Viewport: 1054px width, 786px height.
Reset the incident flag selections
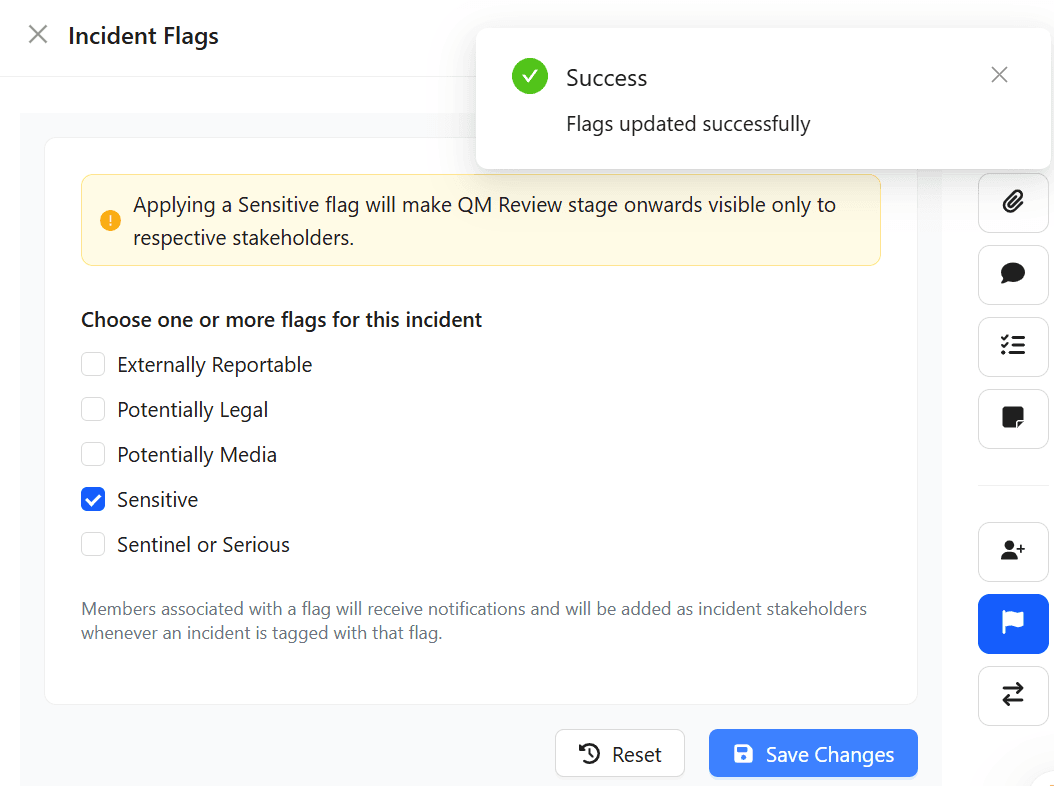(x=620, y=753)
